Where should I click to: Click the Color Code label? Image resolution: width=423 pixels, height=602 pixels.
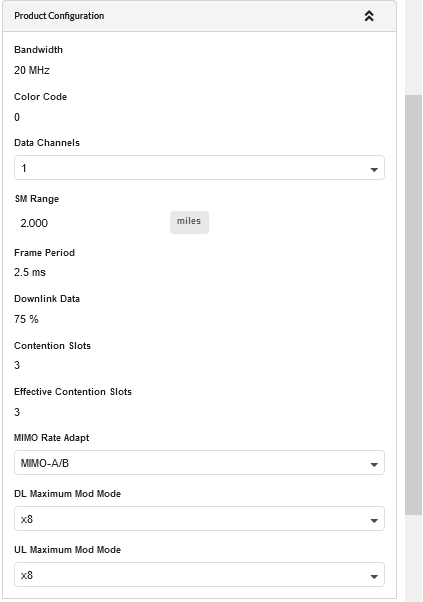[40, 96]
